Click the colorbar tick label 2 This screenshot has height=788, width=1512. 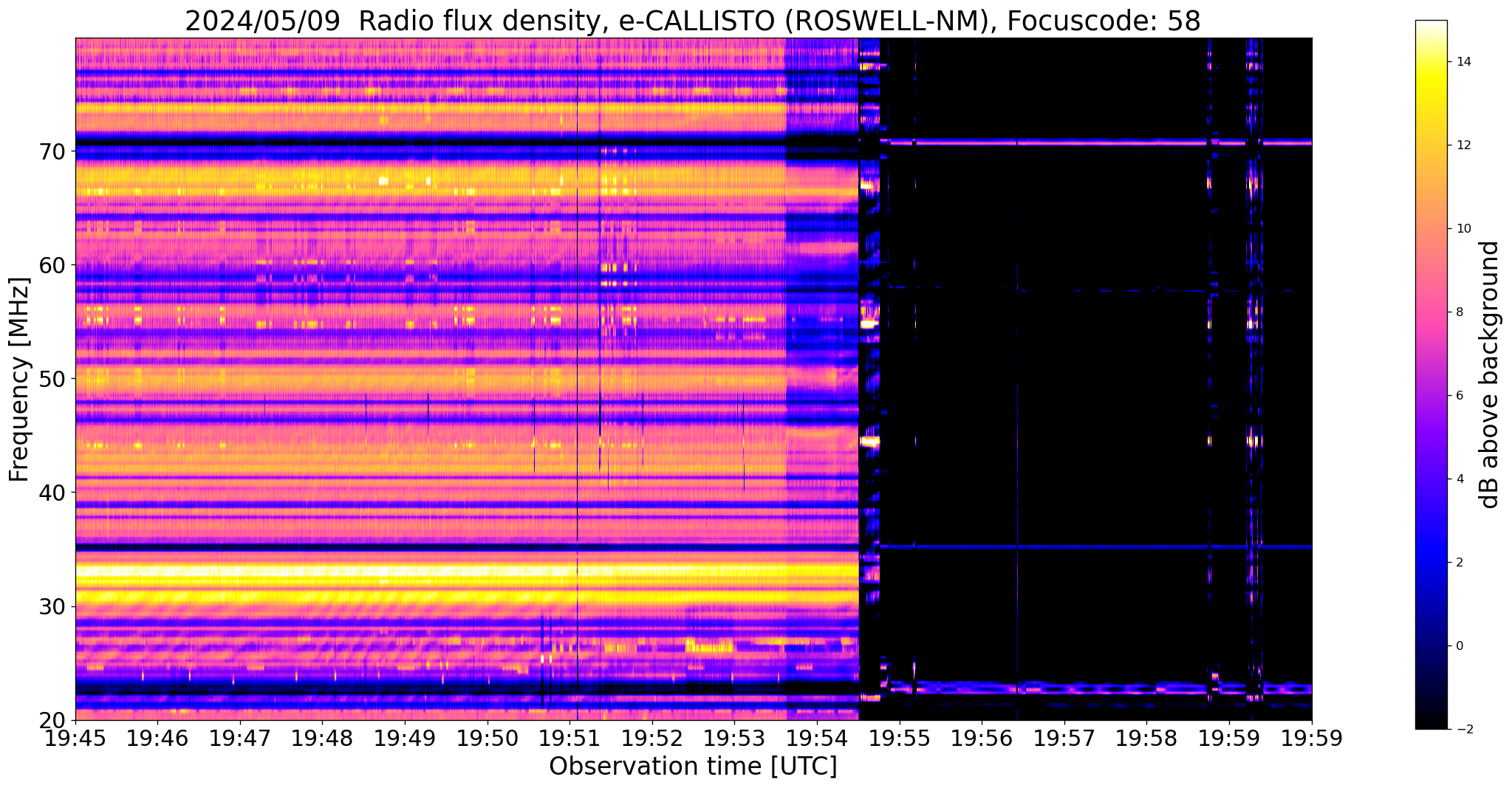1459,563
